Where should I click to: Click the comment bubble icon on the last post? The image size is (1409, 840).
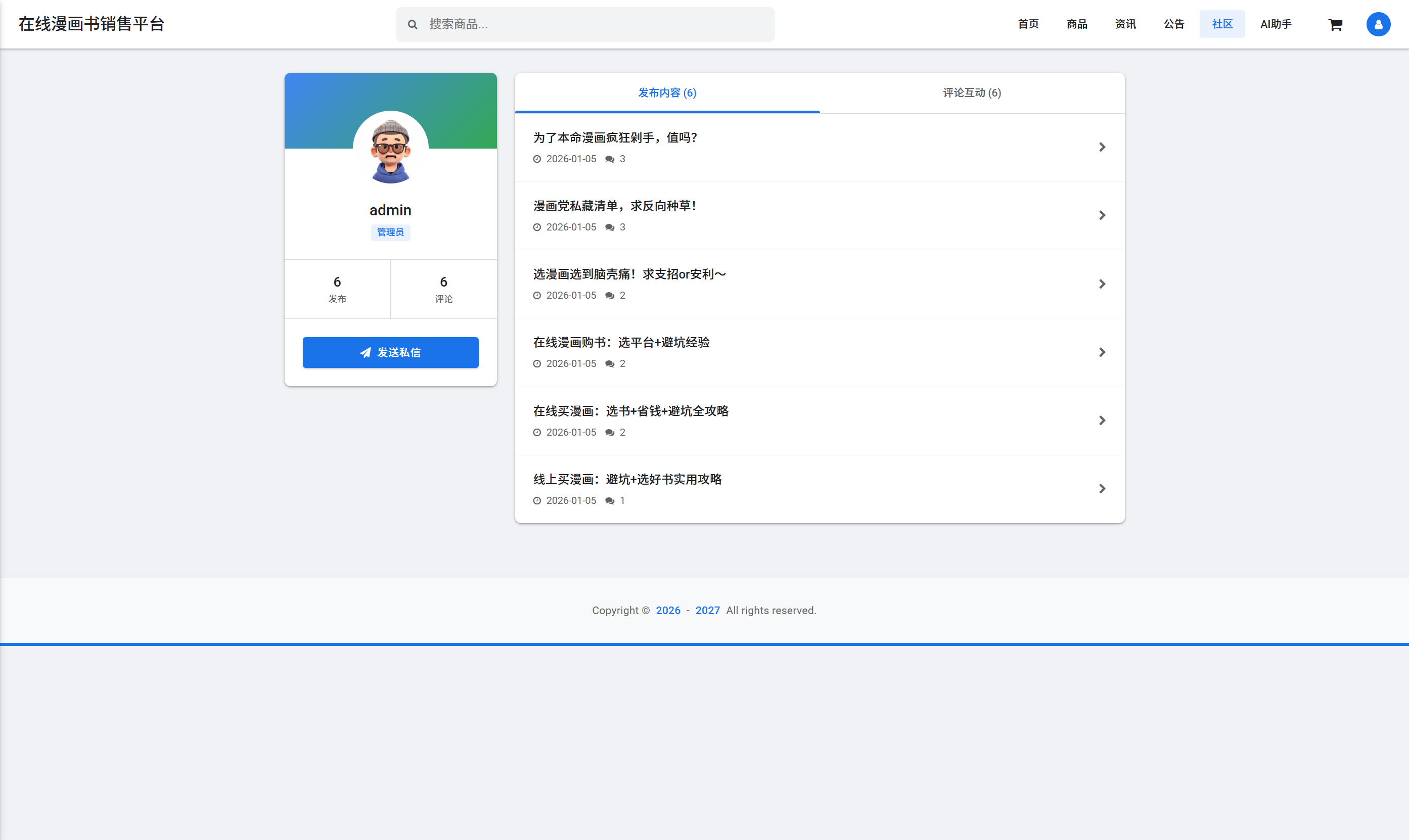coord(610,500)
